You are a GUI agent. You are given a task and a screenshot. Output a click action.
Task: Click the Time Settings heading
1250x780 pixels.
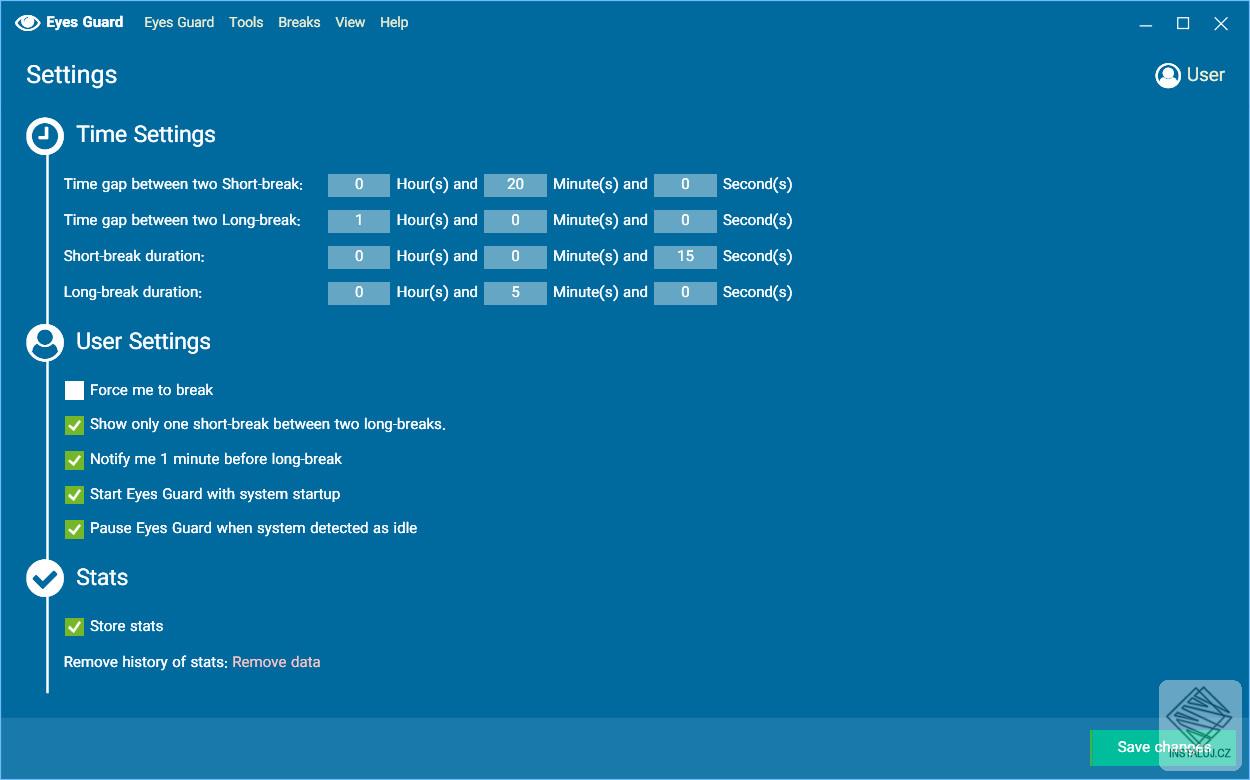[x=146, y=135]
